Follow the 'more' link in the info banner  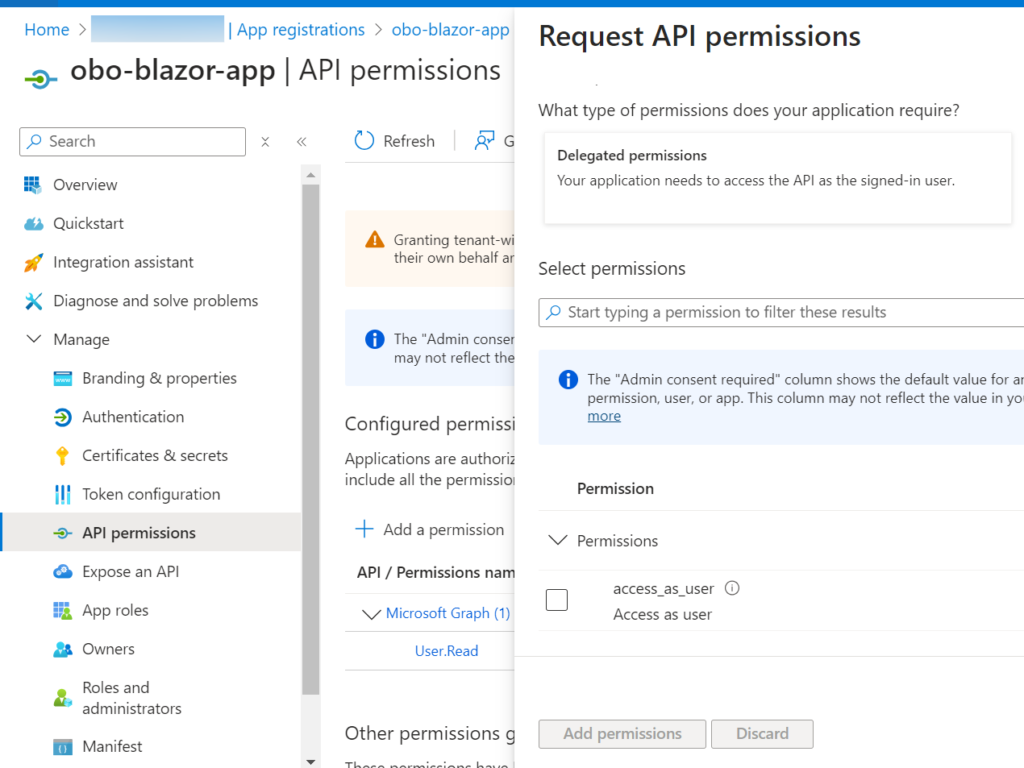pos(604,416)
